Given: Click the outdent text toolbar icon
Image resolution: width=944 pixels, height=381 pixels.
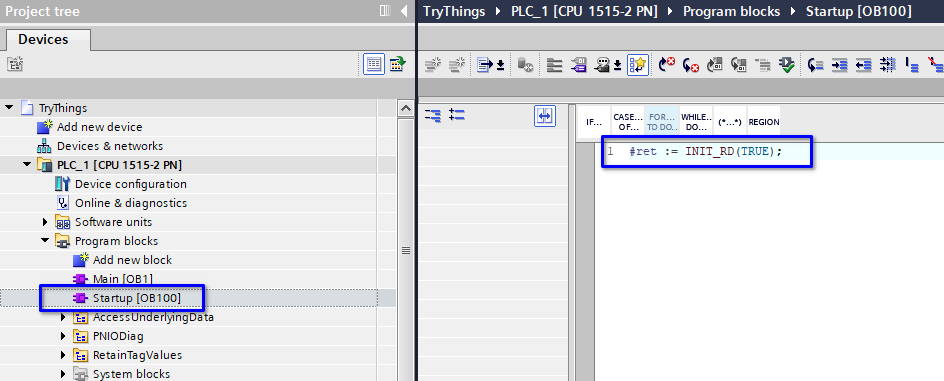Looking at the screenshot, I should point(864,64).
